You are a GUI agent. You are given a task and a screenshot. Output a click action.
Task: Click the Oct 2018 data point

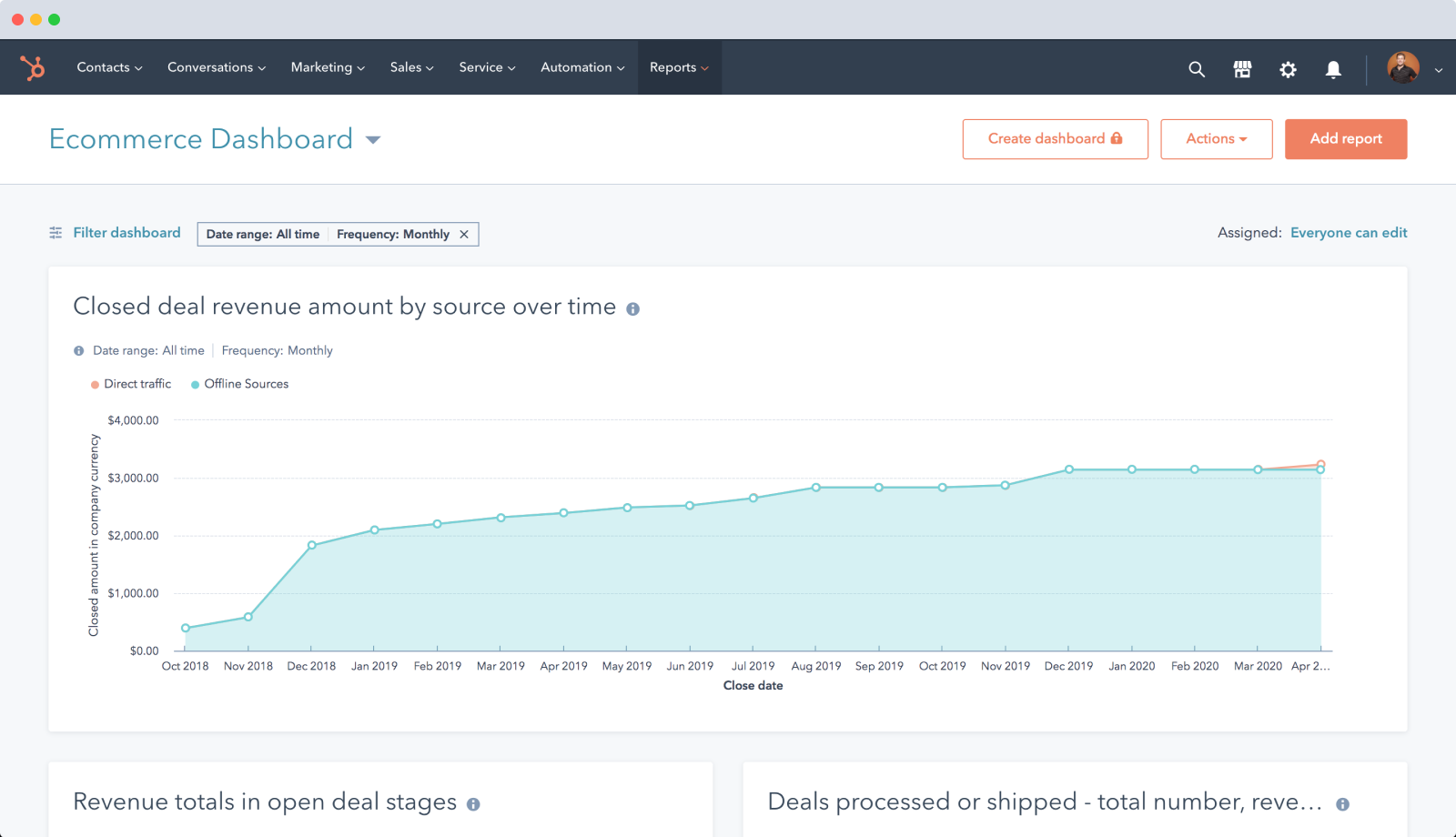186,628
